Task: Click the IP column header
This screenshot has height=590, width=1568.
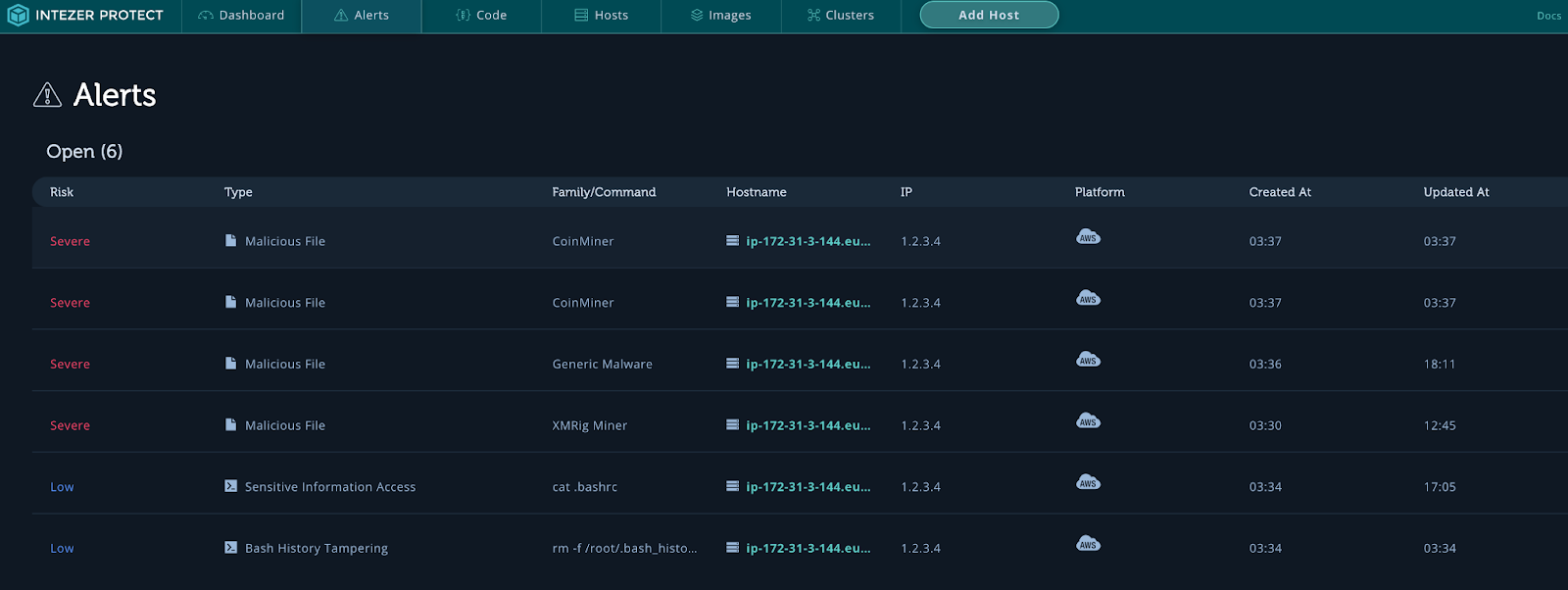Action: [906, 192]
